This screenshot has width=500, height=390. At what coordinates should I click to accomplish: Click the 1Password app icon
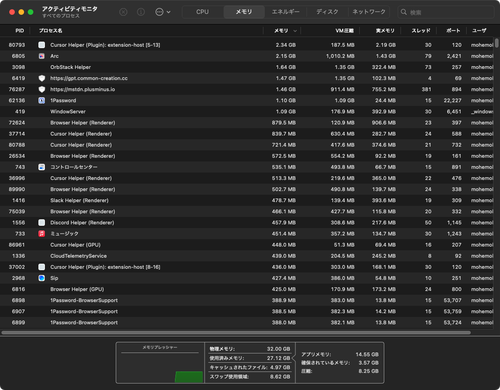point(42,100)
